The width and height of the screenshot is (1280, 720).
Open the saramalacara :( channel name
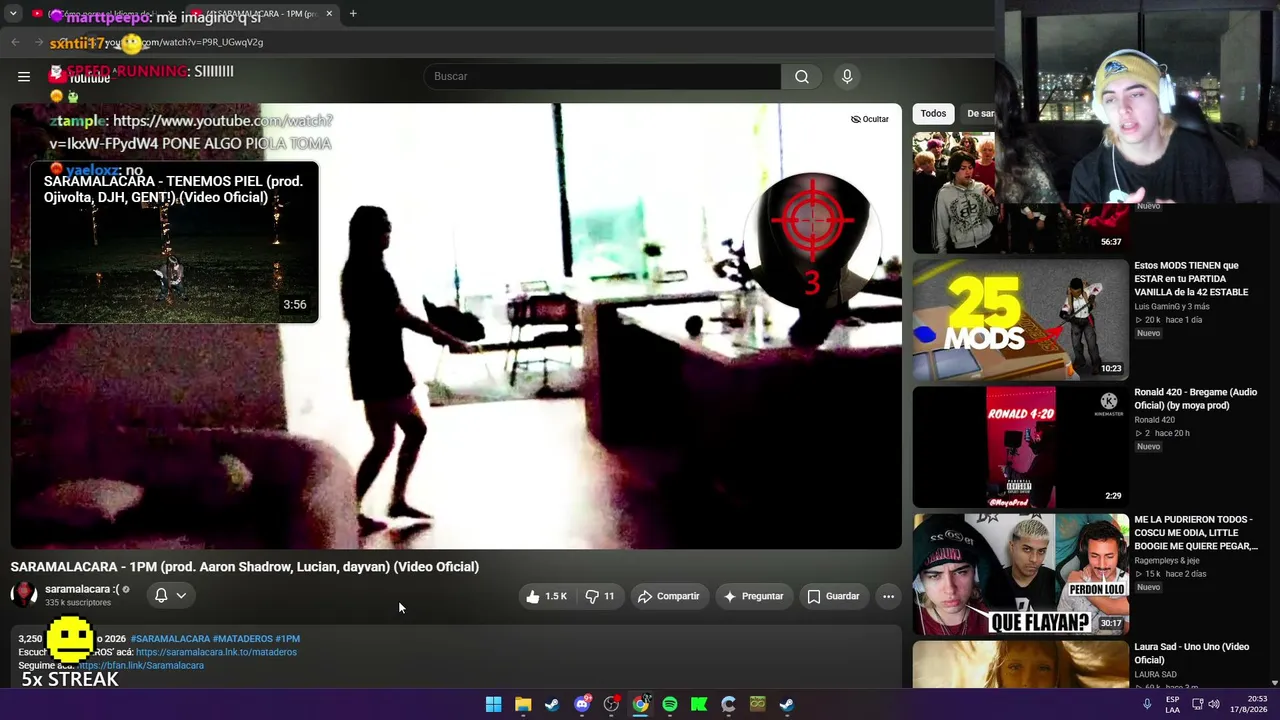point(82,589)
